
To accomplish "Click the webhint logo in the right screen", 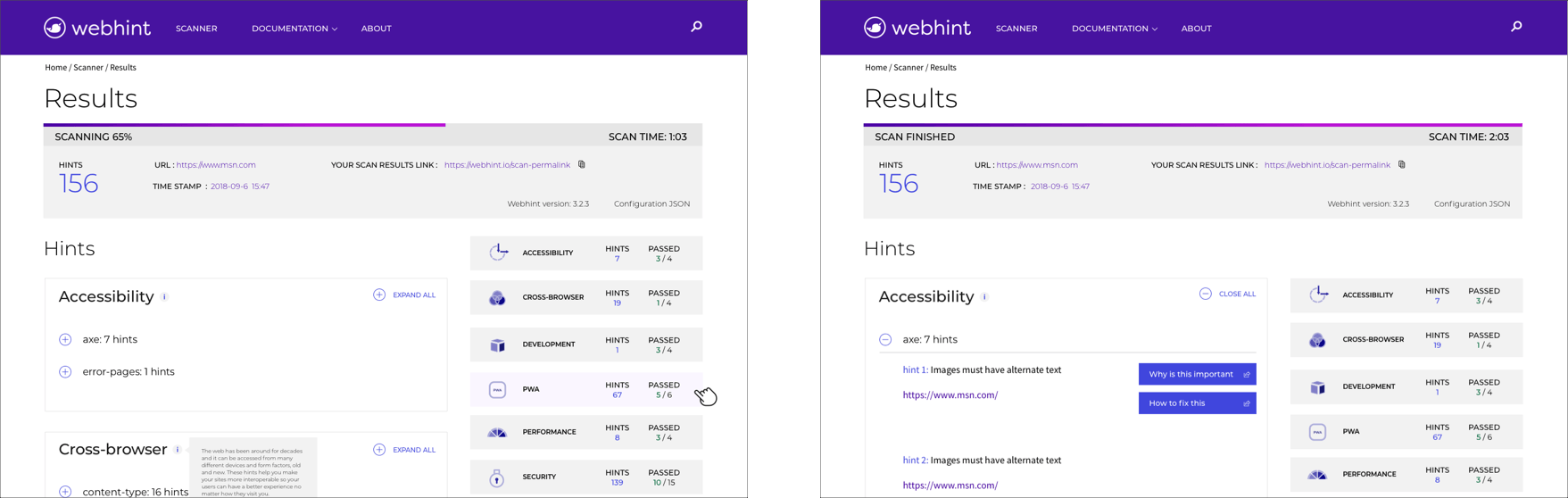I will pyautogui.click(x=917, y=28).
